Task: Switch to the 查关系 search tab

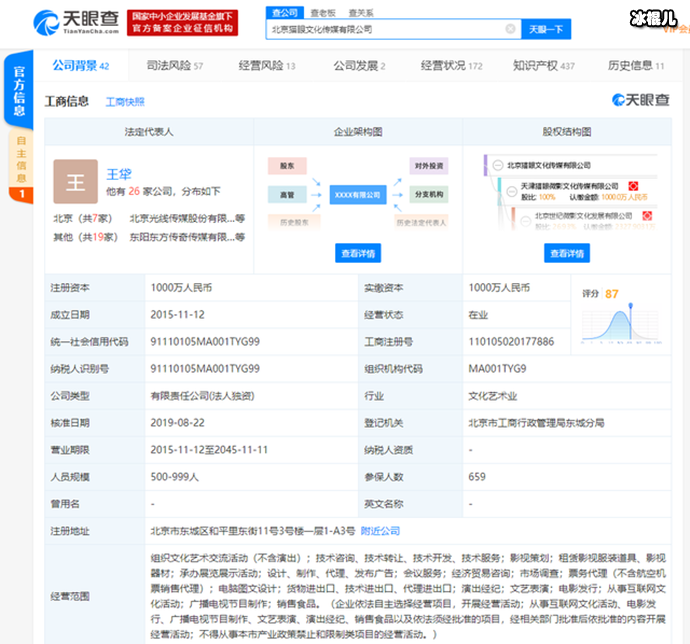Action: [361, 13]
